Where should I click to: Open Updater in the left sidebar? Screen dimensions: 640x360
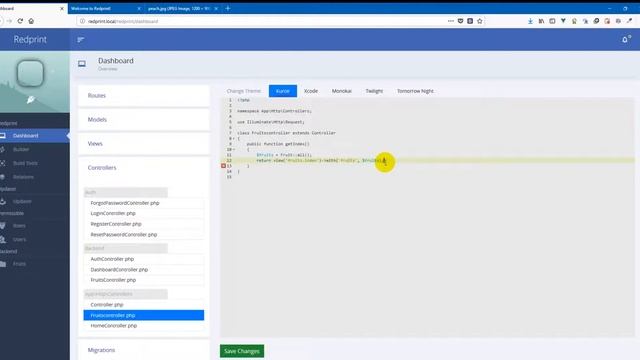(x=22, y=201)
